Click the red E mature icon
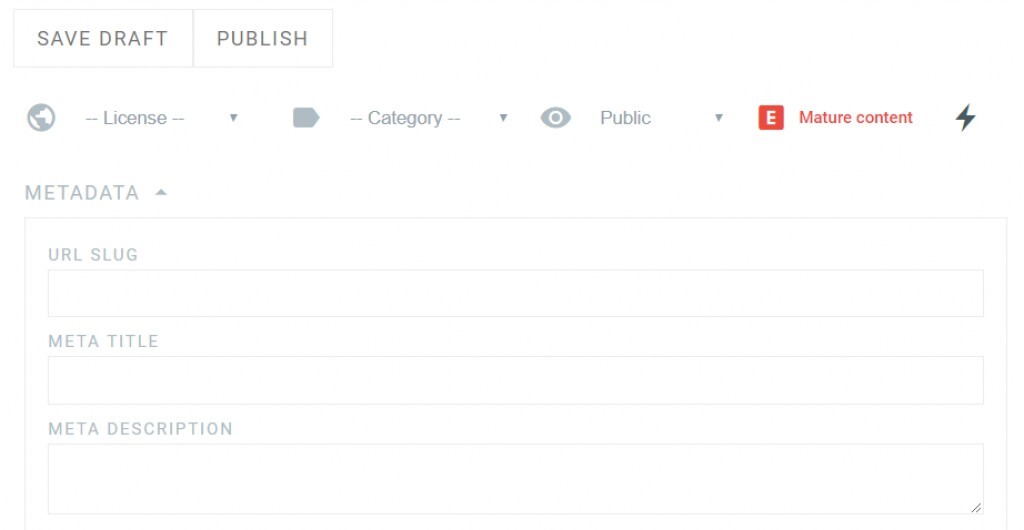The height and width of the screenshot is (530, 1024). [x=770, y=118]
